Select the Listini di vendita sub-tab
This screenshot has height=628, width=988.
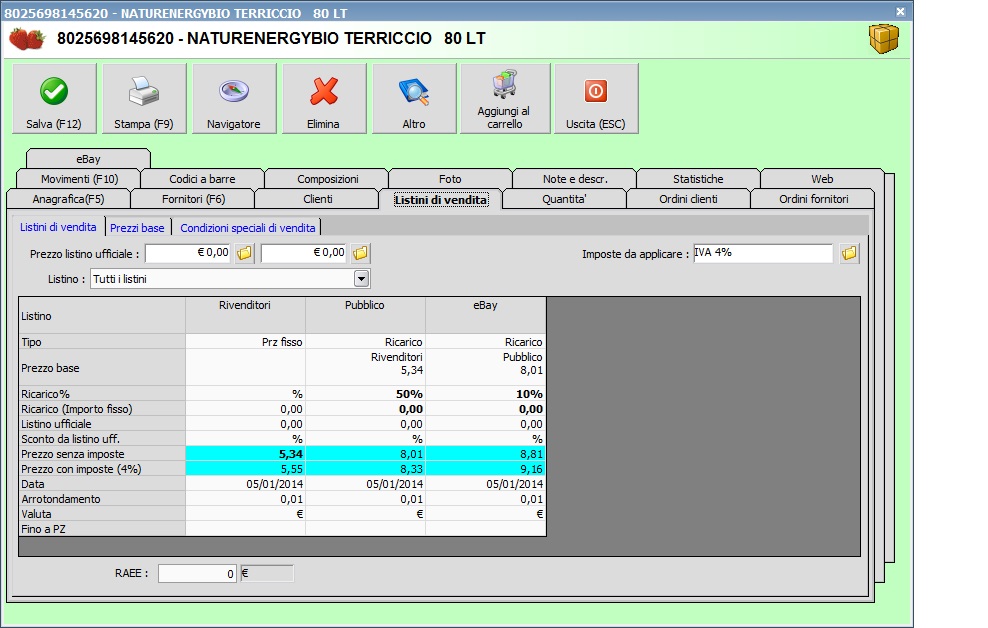pos(58,227)
